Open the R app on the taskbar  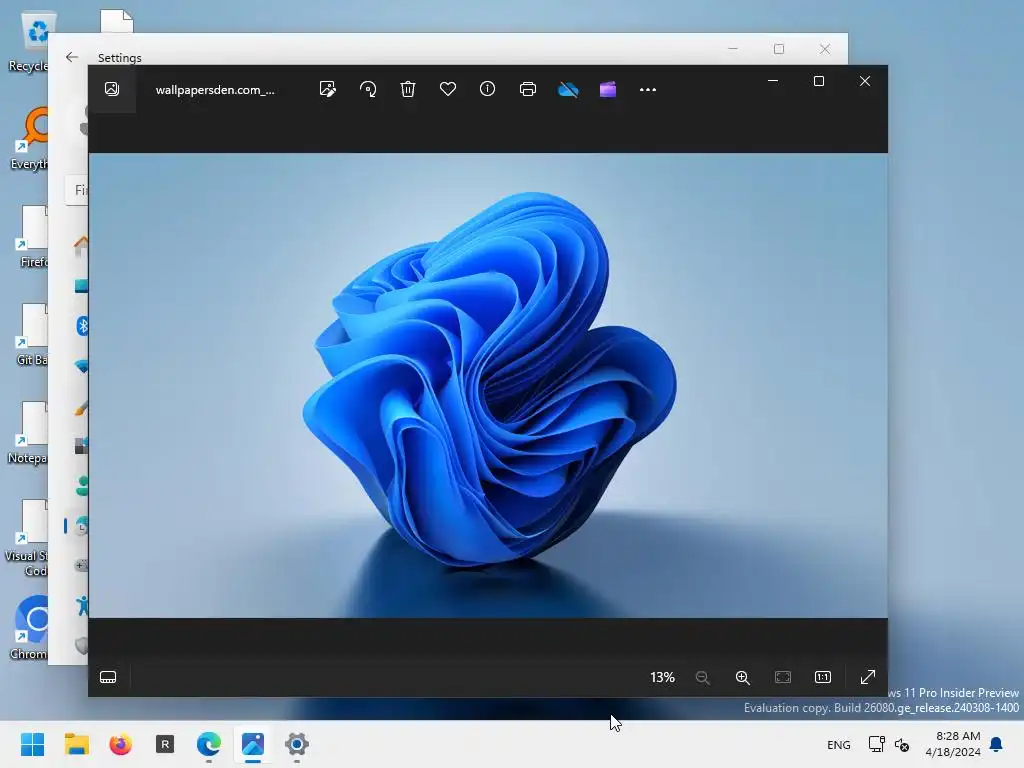coord(165,744)
